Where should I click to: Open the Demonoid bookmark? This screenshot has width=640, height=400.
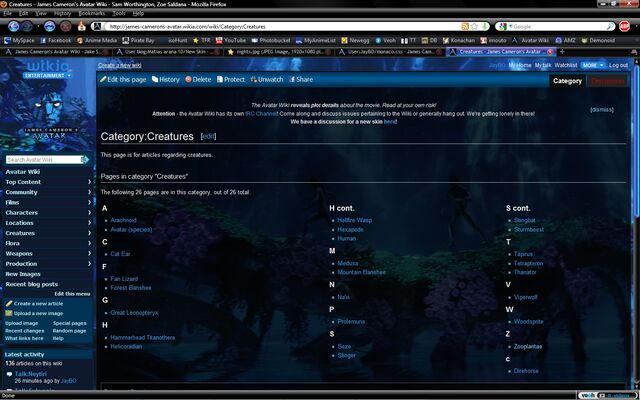598,40
